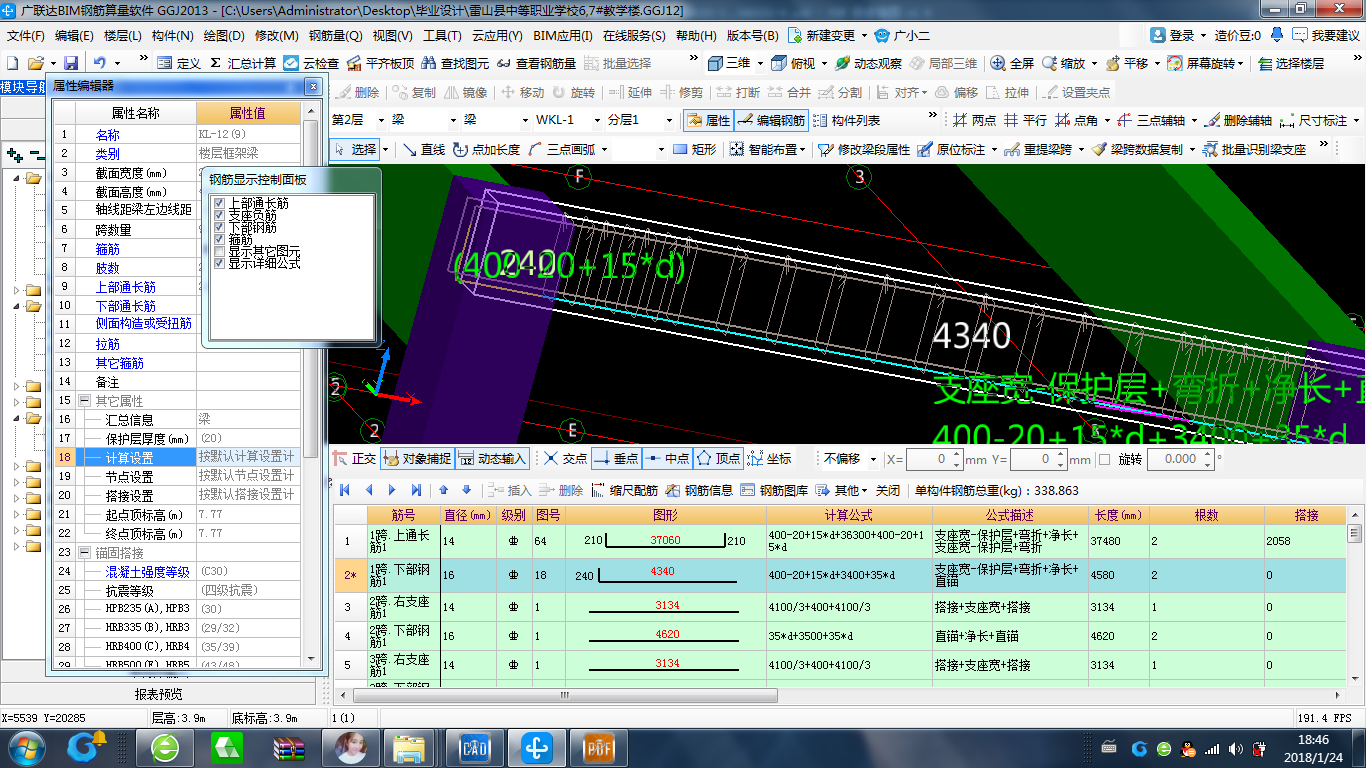Go to first rebar record arrow
This screenshot has width=1366, height=768.
(x=345, y=490)
